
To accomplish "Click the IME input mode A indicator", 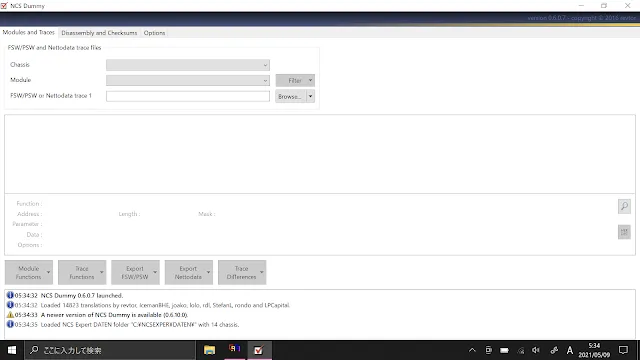I will click(x=570, y=350).
